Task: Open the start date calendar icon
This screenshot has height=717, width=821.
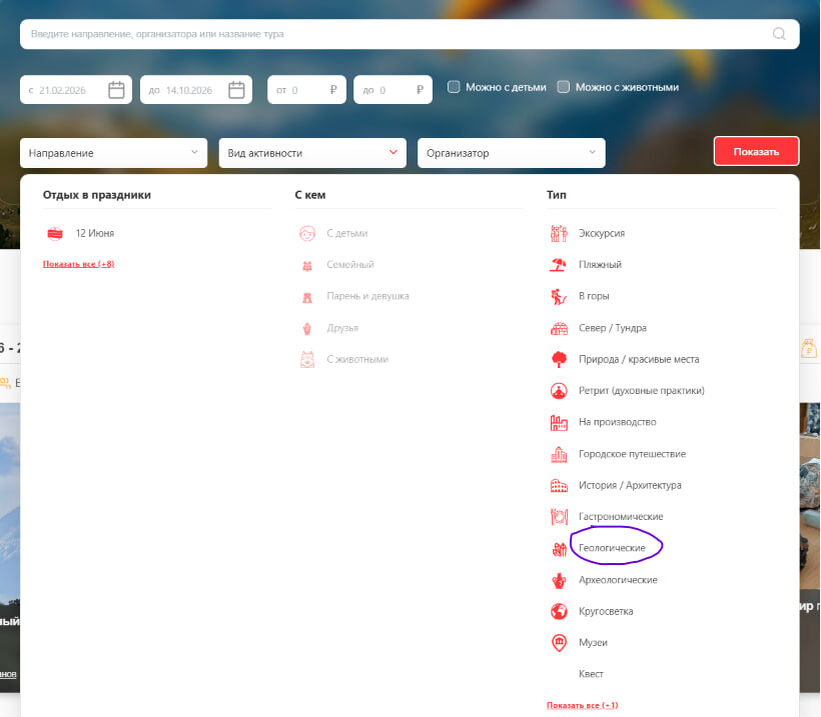Action: tap(116, 90)
